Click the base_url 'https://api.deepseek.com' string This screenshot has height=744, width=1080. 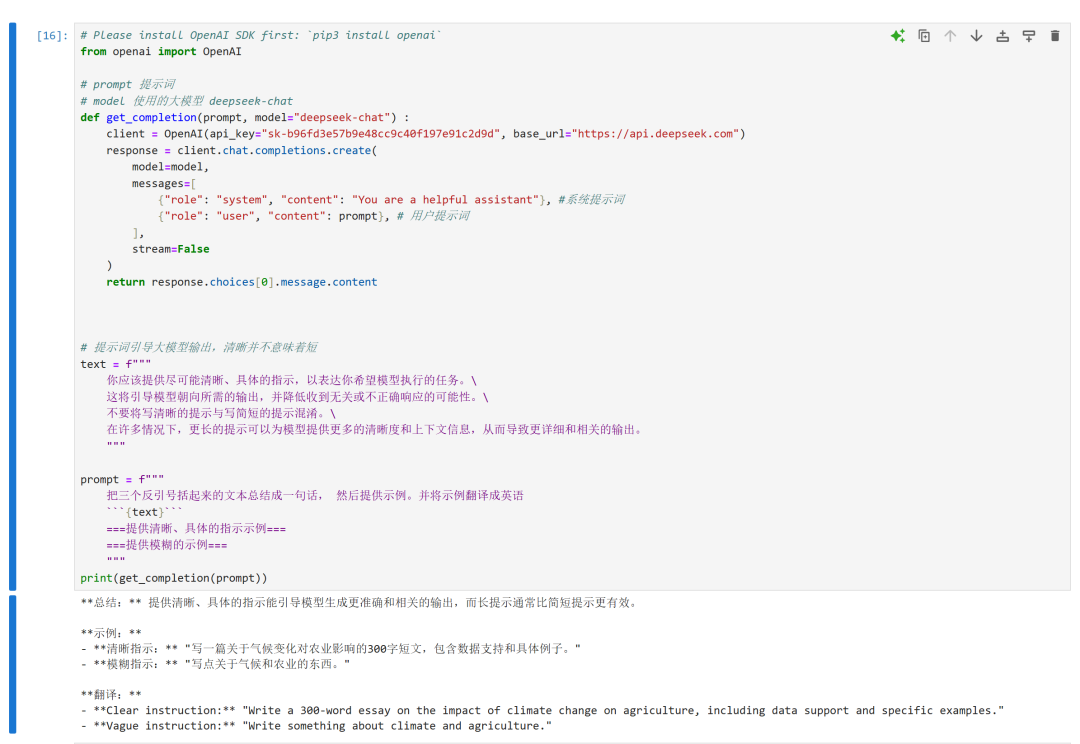coord(655,134)
